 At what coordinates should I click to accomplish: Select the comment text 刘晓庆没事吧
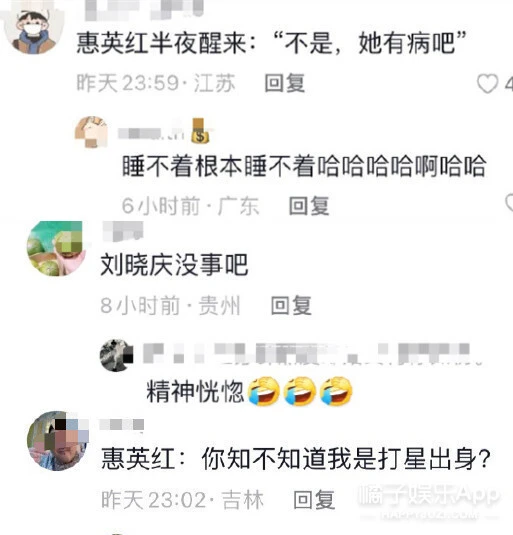coord(174,265)
